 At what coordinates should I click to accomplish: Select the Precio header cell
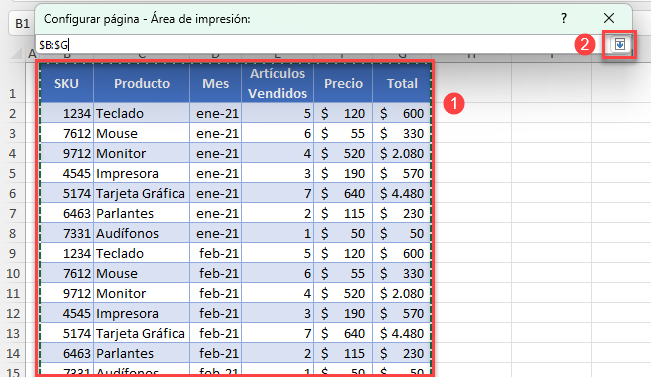[x=343, y=83]
